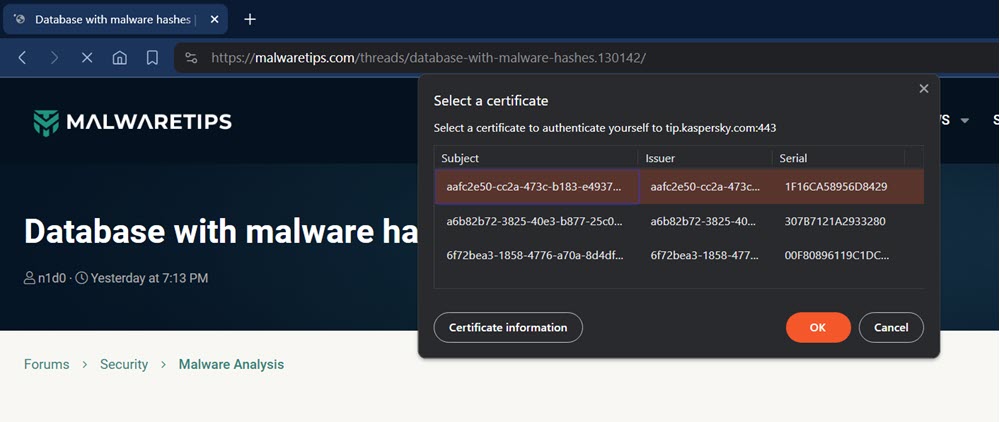Expand the site navigation dropdown arrow
Screen dimensions: 1000x422
point(964,120)
